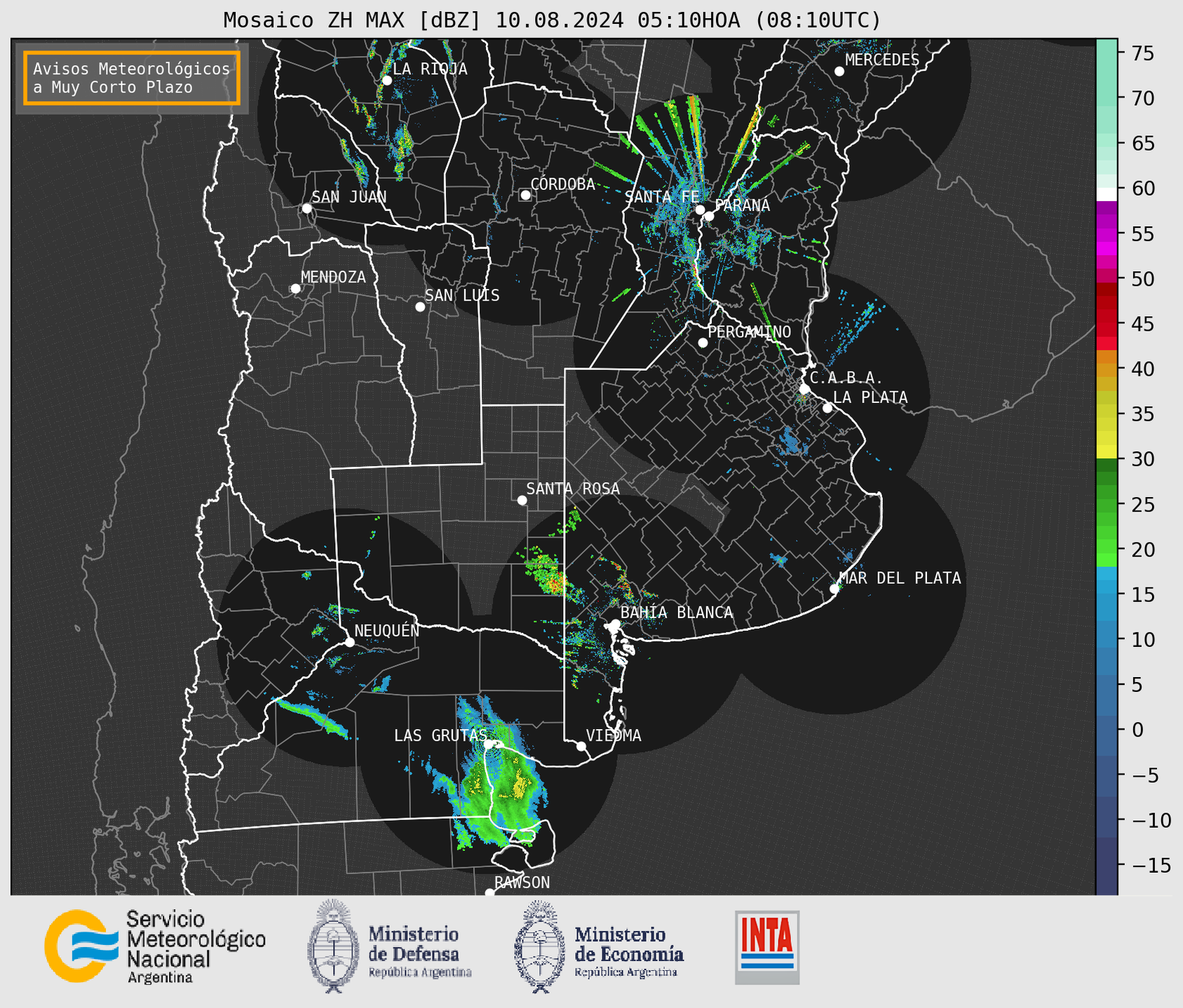Click the SAN JUAN city marker dot
The width and height of the screenshot is (1183, 1008).
tap(306, 208)
